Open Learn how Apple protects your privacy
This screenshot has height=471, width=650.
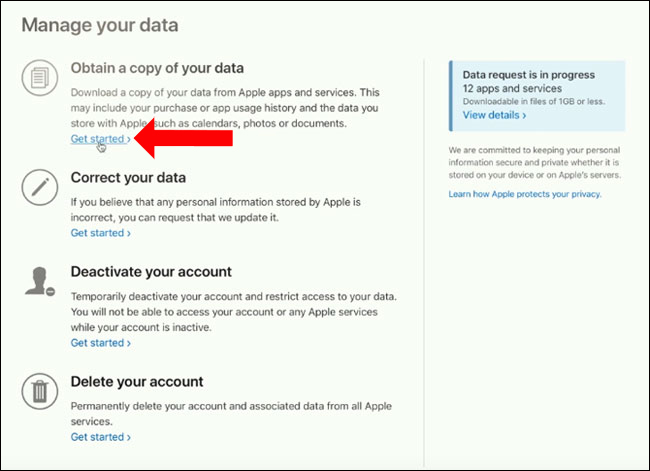point(525,194)
